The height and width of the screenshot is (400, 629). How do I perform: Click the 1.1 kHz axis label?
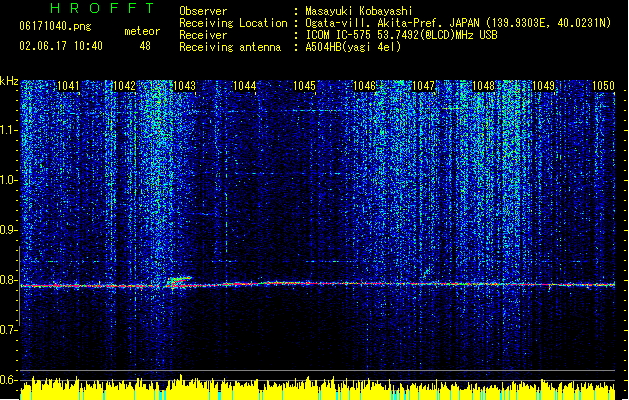(9, 130)
